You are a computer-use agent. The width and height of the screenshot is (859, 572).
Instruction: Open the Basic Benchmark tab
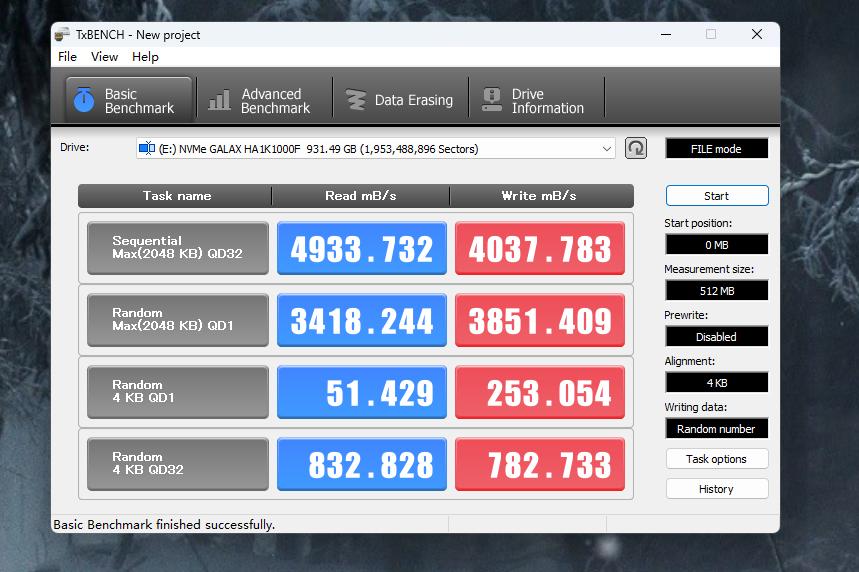129,100
